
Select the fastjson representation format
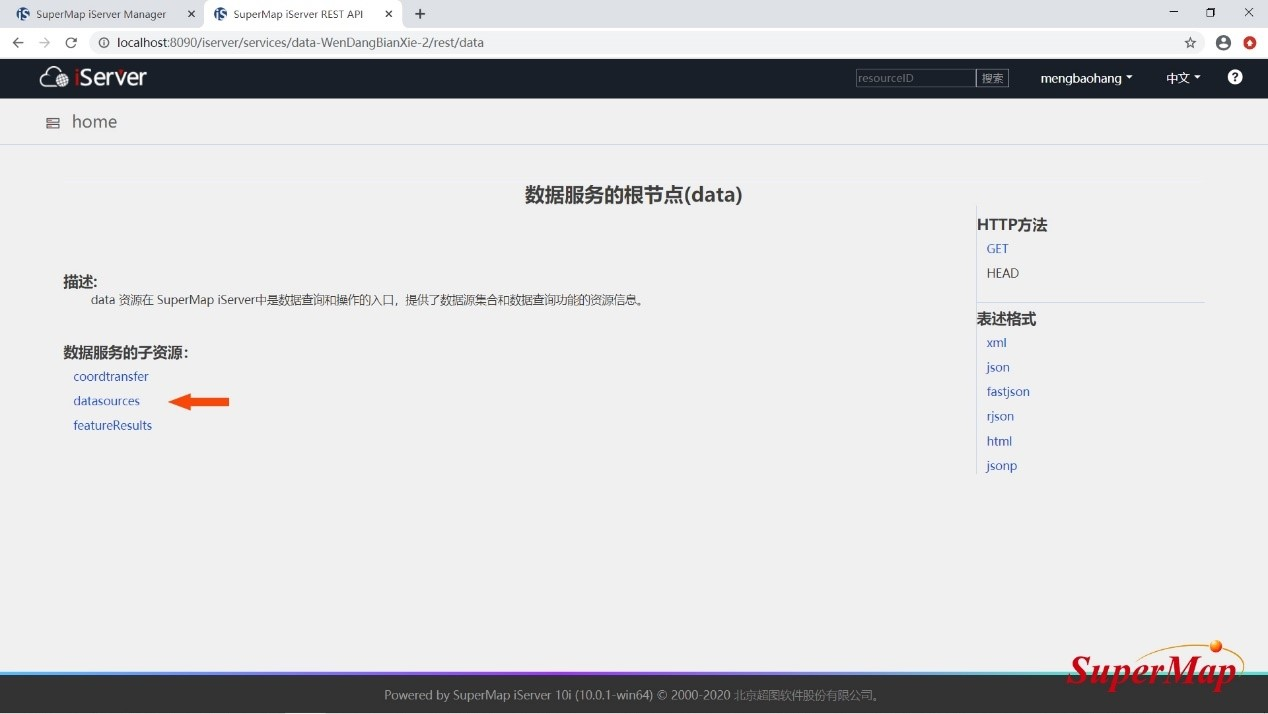(1008, 392)
